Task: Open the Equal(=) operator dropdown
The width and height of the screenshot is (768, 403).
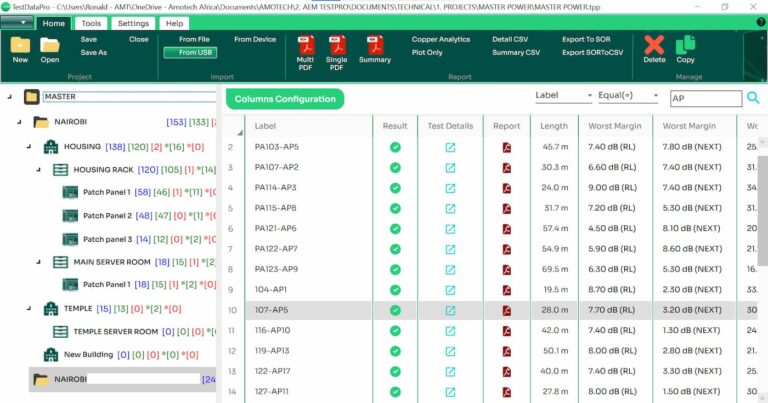Action: click(628, 95)
